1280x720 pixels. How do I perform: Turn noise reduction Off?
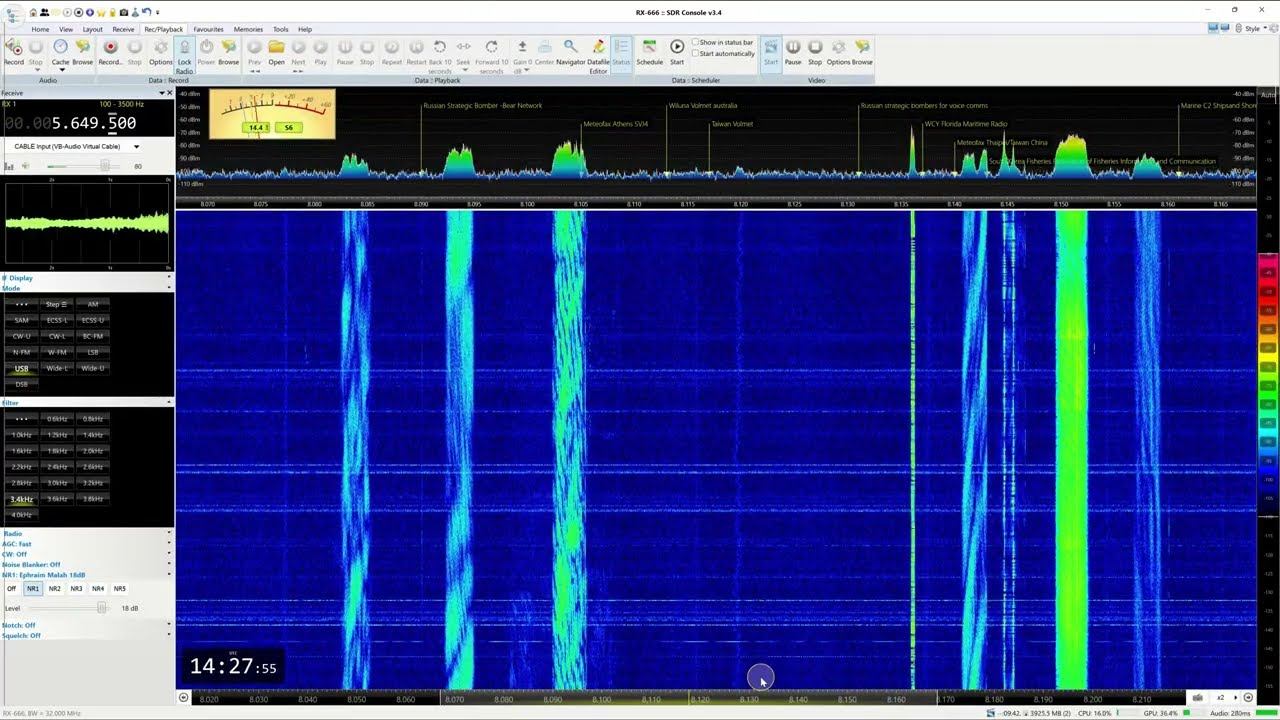[12, 589]
